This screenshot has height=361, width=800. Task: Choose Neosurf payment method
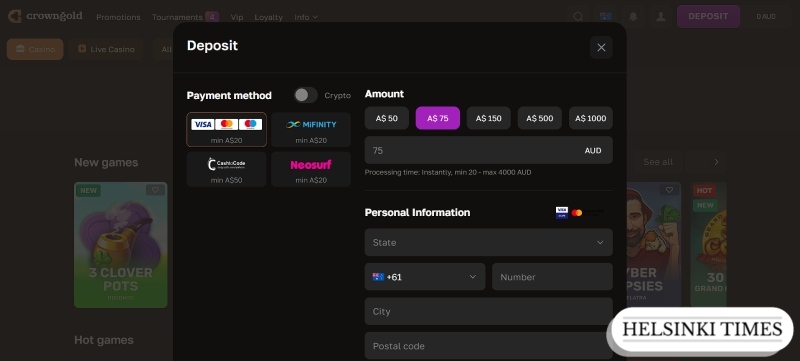(x=311, y=169)
